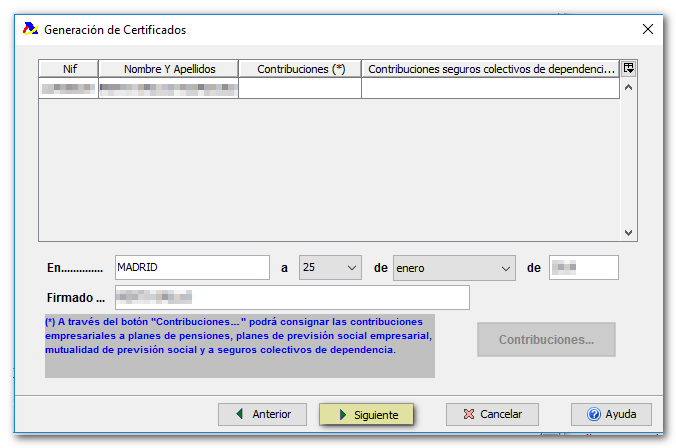Go back with the Anterior button
This screenshot has width=676, height=448.
point(261,414)
